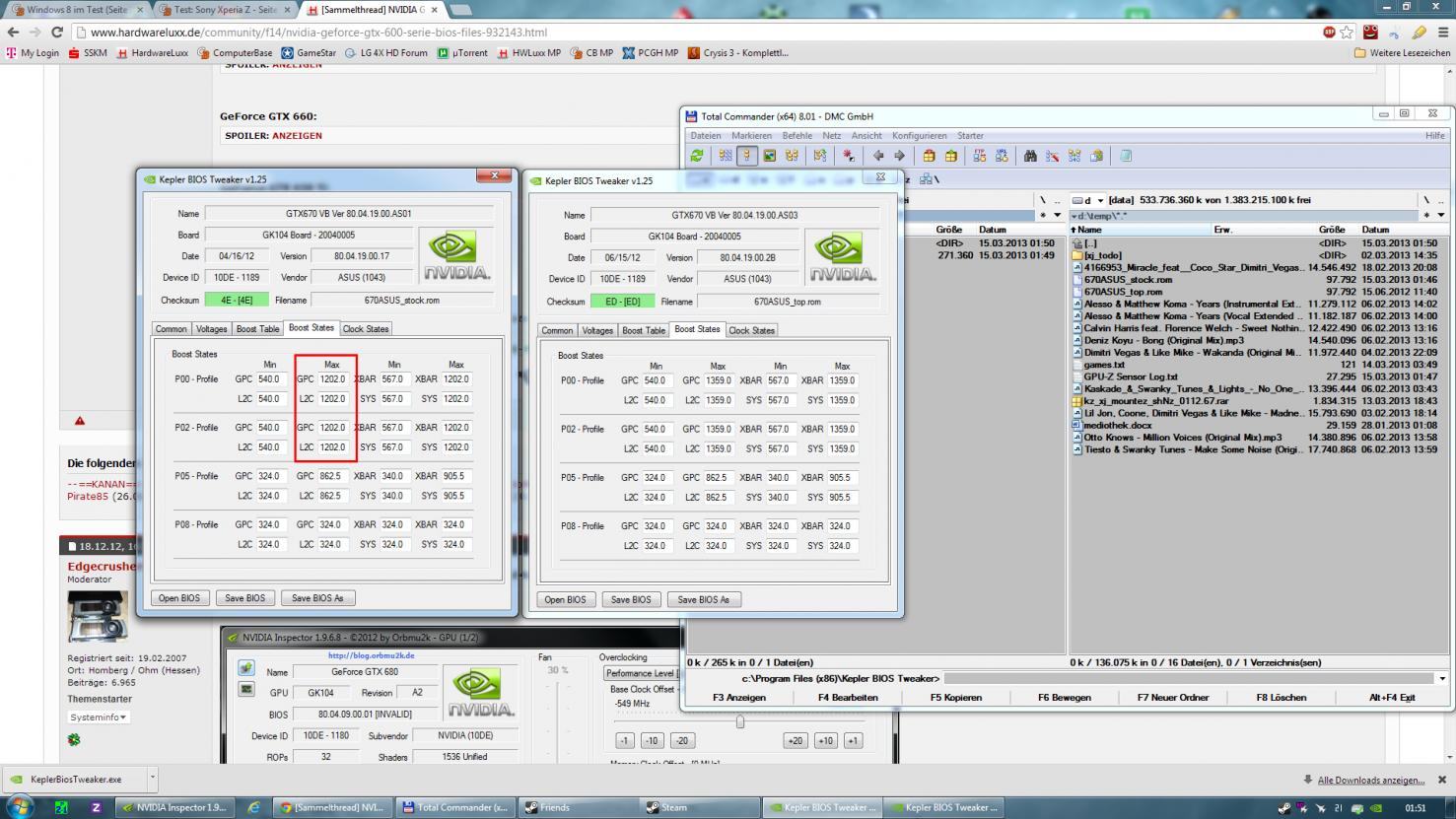
Task: Switch to Clock States tab in the top.rom Tweaker
Action: [751, 330]
